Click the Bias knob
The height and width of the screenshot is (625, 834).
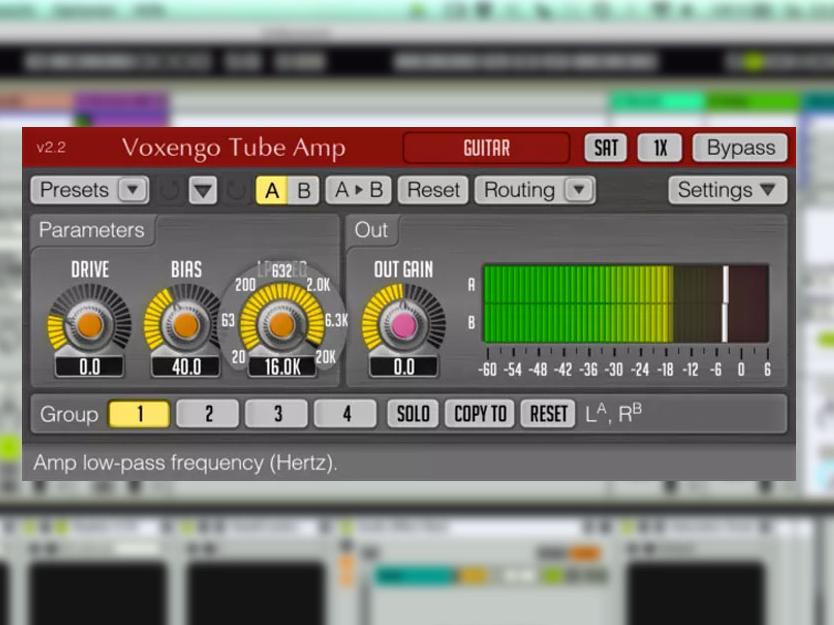(x=186, y=324)
